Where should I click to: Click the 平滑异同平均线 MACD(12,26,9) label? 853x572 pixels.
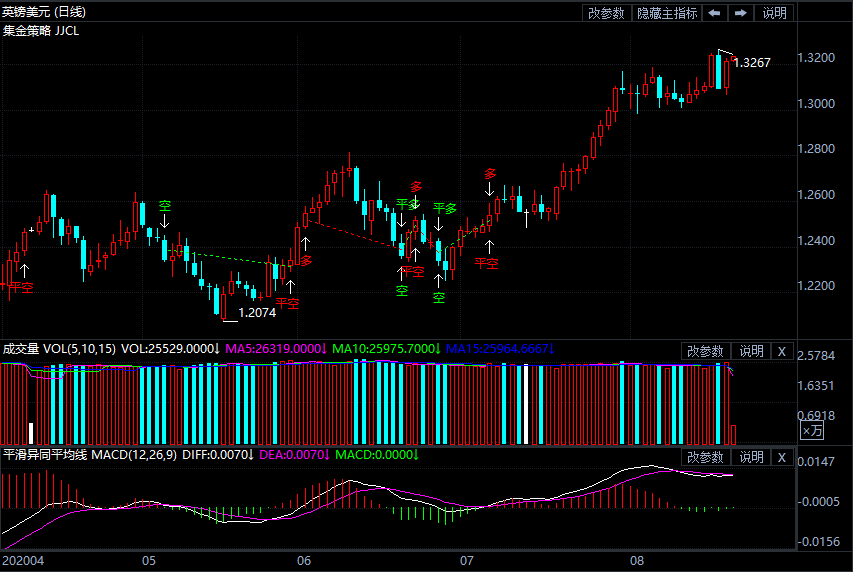(90, 455)
